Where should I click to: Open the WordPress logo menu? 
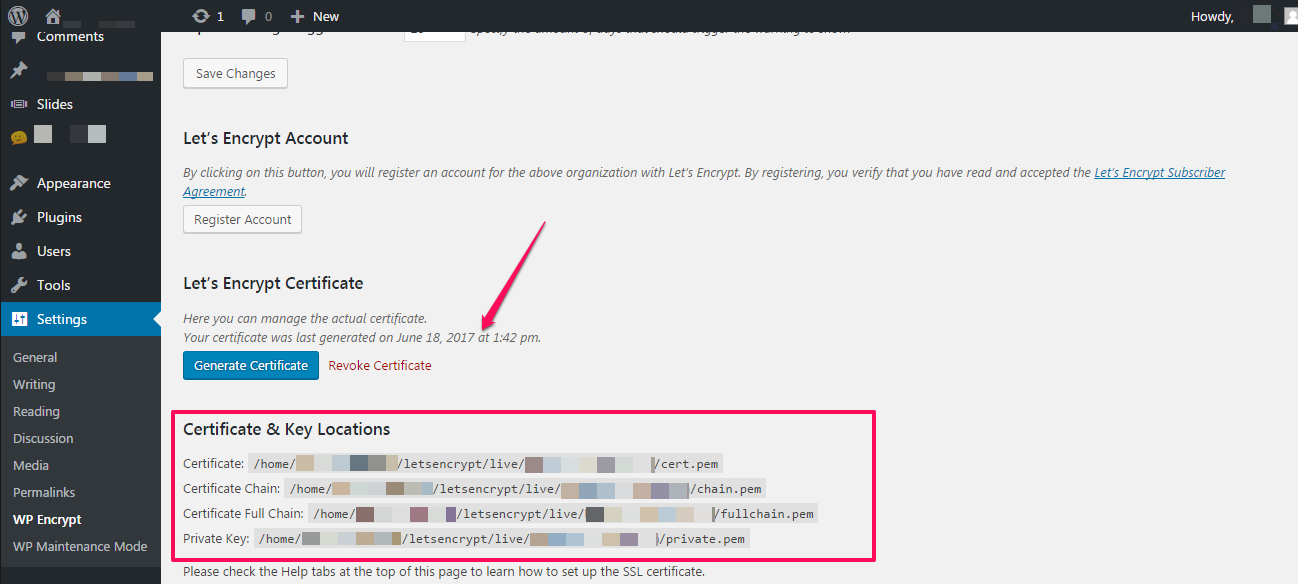(19, 16)
